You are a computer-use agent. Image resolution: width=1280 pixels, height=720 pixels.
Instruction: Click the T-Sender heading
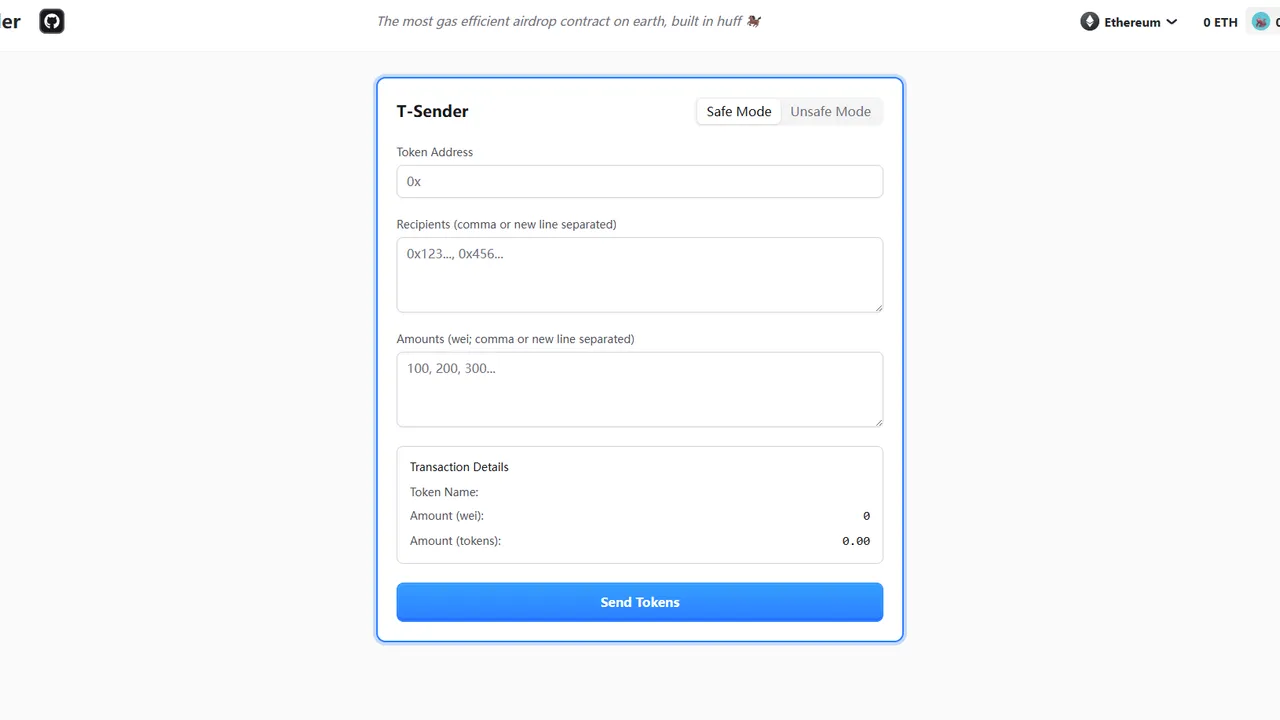click(x=432, y=111)
